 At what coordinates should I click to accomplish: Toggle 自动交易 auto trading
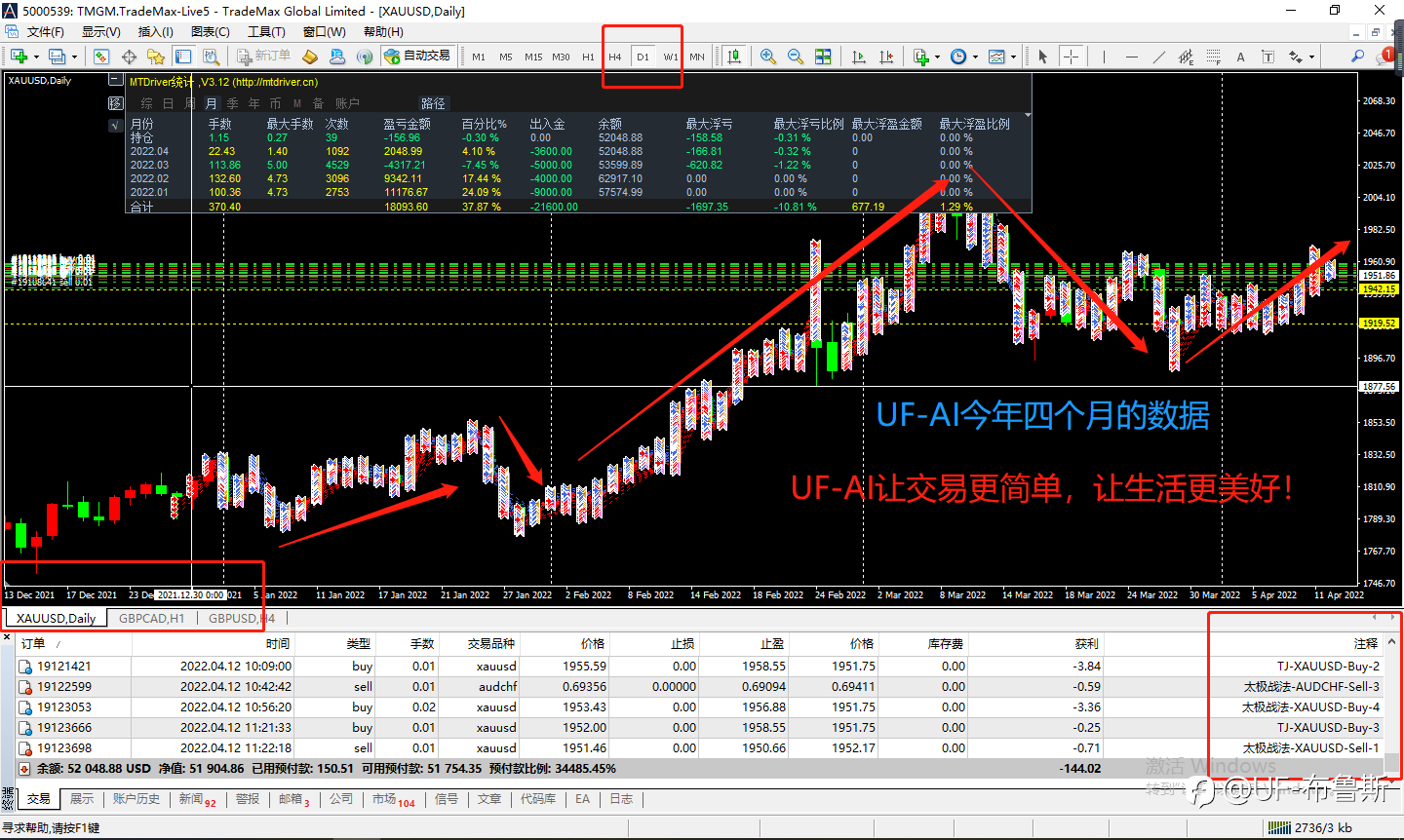click(x=417, y=57)
